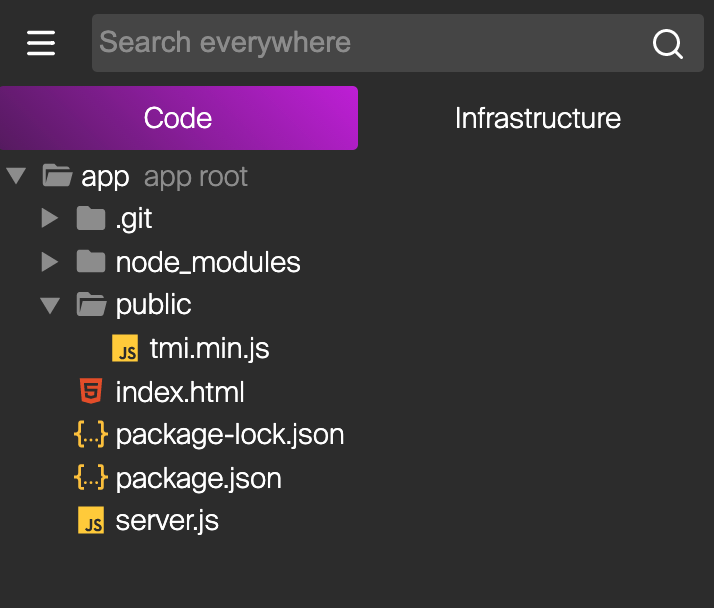The height and width of the screenshot is (608, 714).
Task: Click the JS icon next to server.js
Action: [91, 521]
